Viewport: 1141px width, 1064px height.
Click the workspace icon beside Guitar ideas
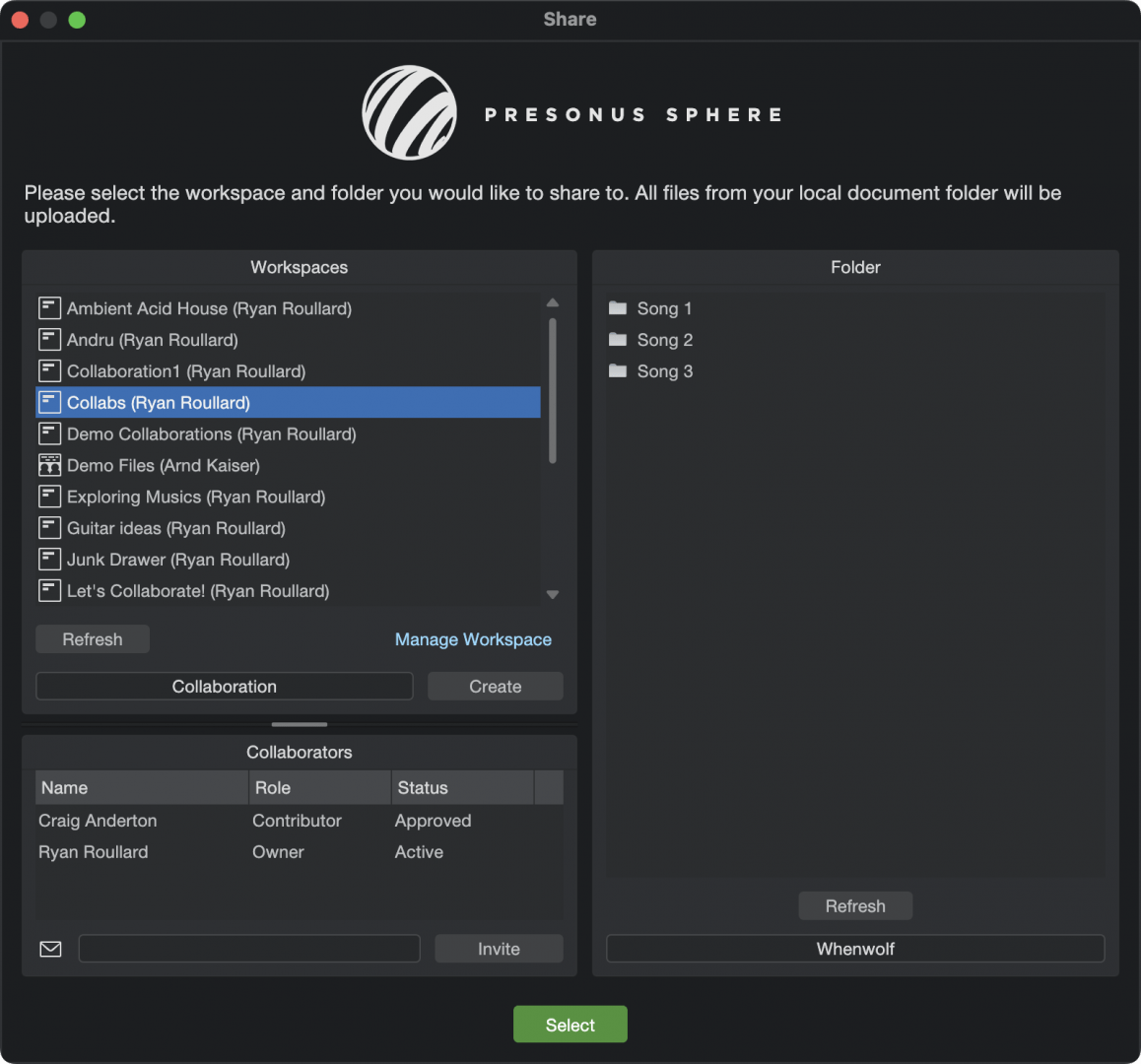[49, 527]
